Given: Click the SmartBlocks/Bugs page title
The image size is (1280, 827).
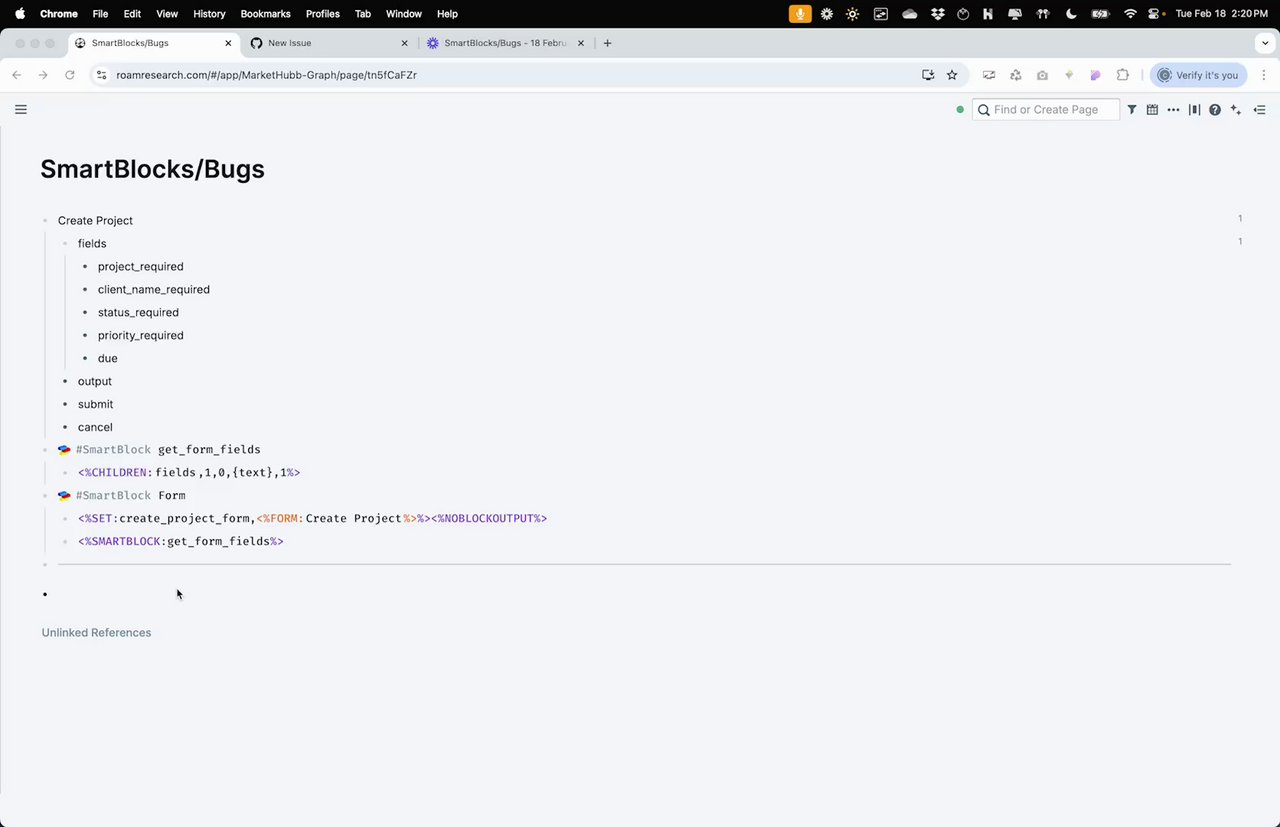Looking at the screenshot, I should [x=152, y=169].
